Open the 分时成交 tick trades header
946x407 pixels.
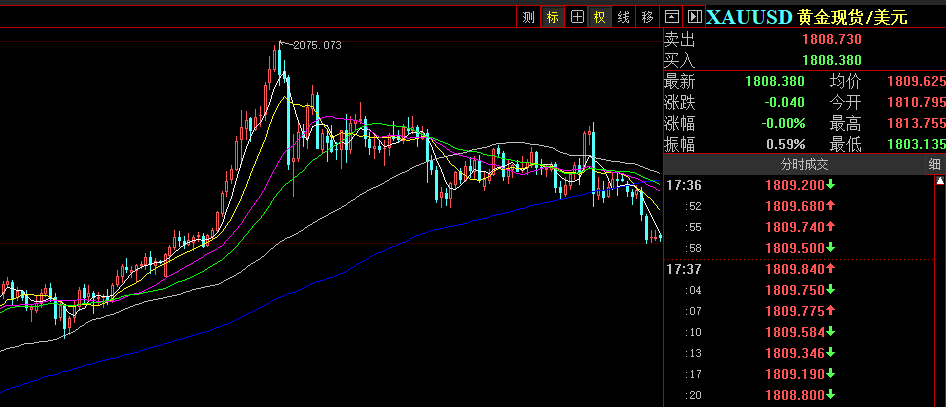pos(805,164)
